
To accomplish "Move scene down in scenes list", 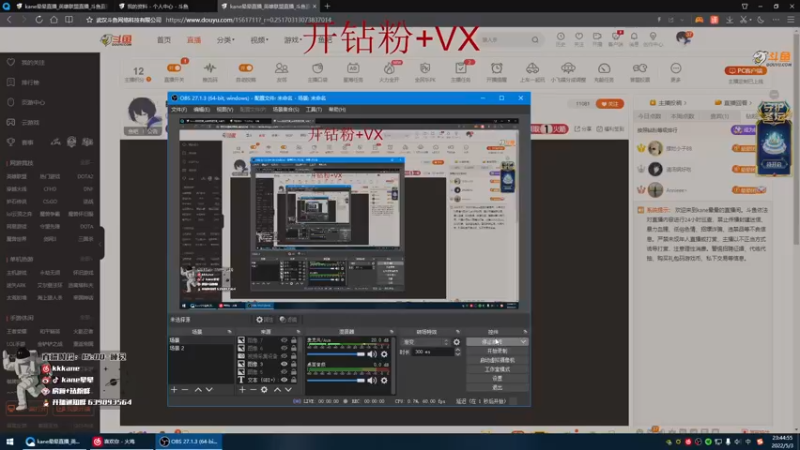I will 209,389.
